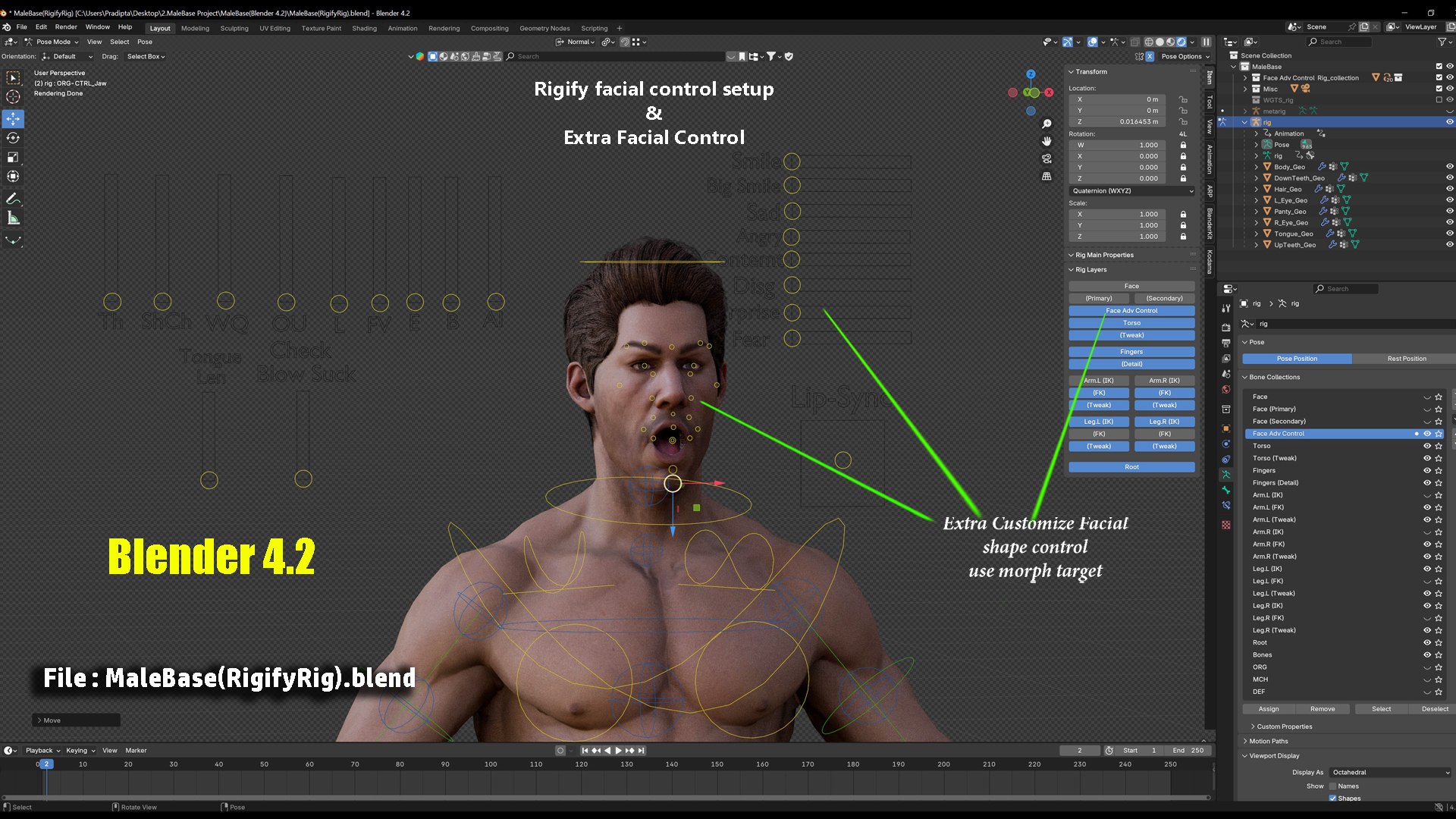Open the World properties tab icon
Viewport: 1456px width, 819px height.
[1226, 389]
